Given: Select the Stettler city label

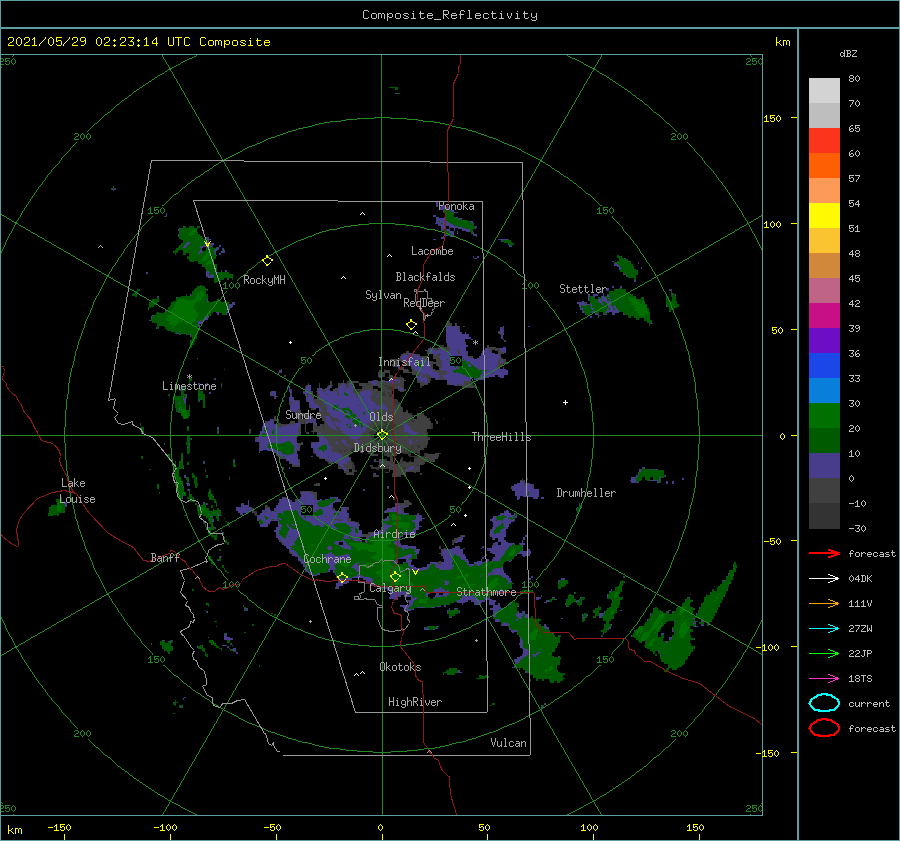Looking at the screenshot, I should click(583, 289).
